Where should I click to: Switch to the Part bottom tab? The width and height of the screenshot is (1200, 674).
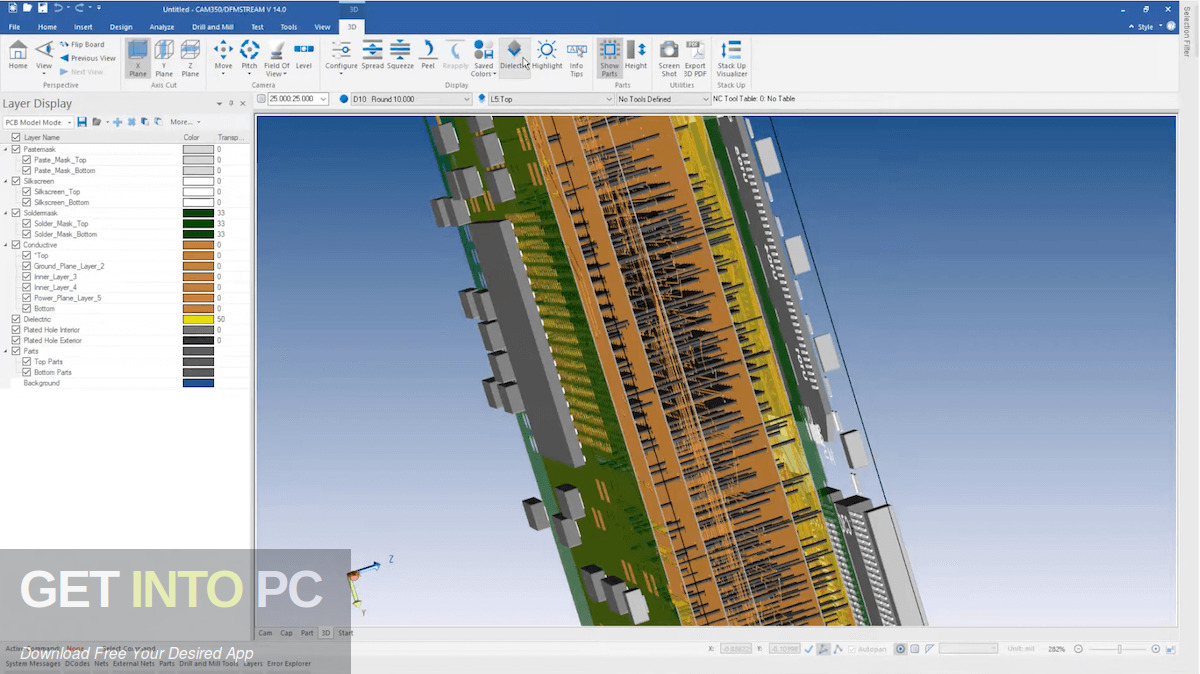pyautogui.click(x=307, y=633)
